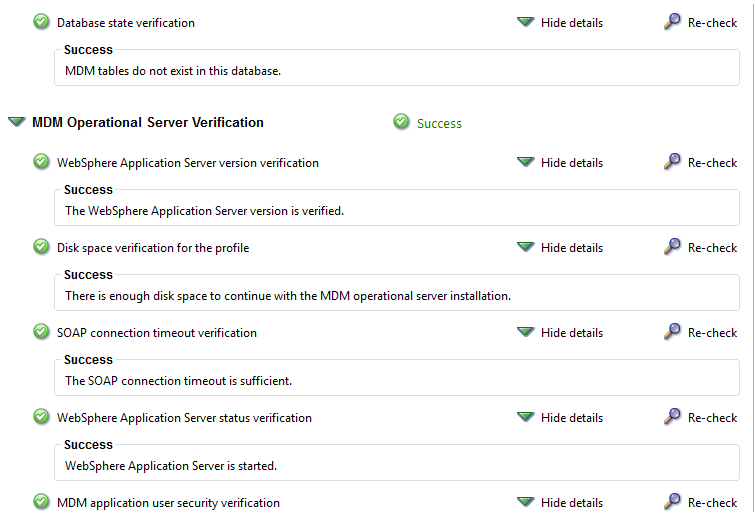Click green check icon beside Database state verification
Screen dimensions: 755x513
pyautogui.click(x=41, y=22)
